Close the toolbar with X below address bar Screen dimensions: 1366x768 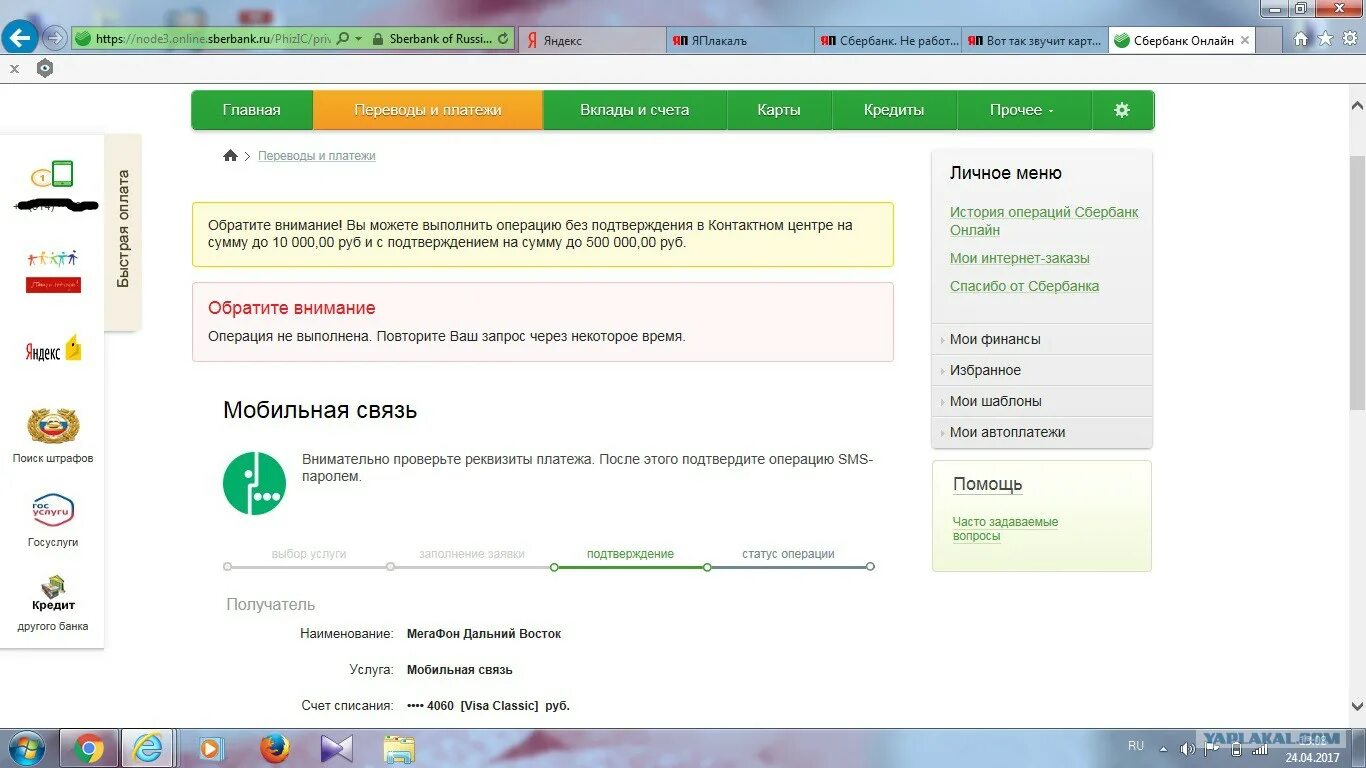[14, 69]
